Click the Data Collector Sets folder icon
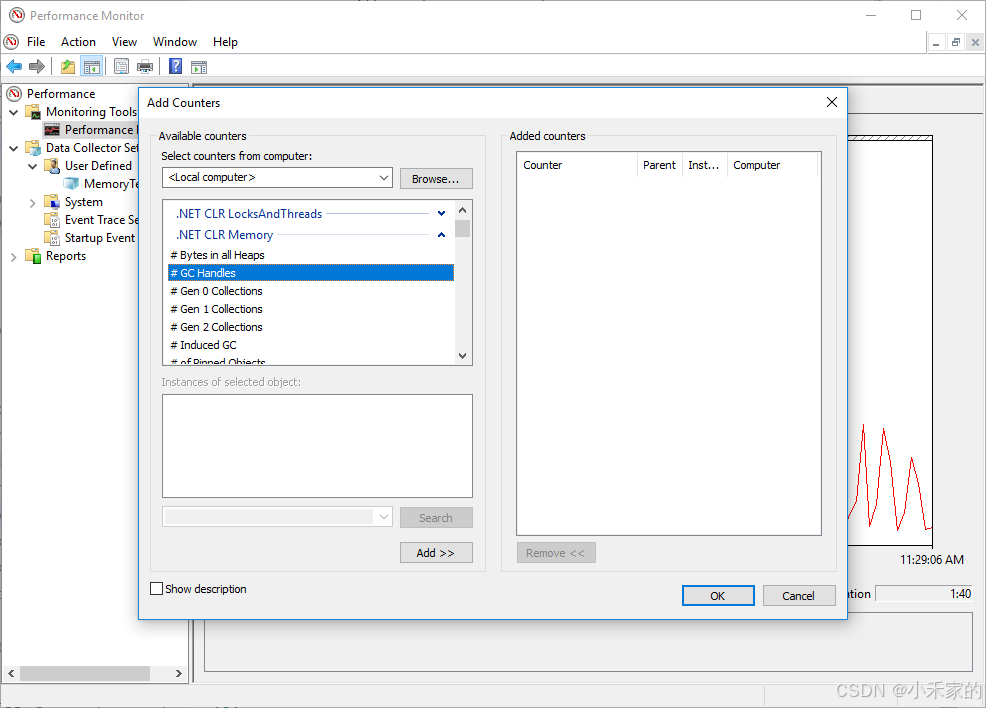Image resolution: width=986 pixels, height=708 pixels. tap(33, 148)
